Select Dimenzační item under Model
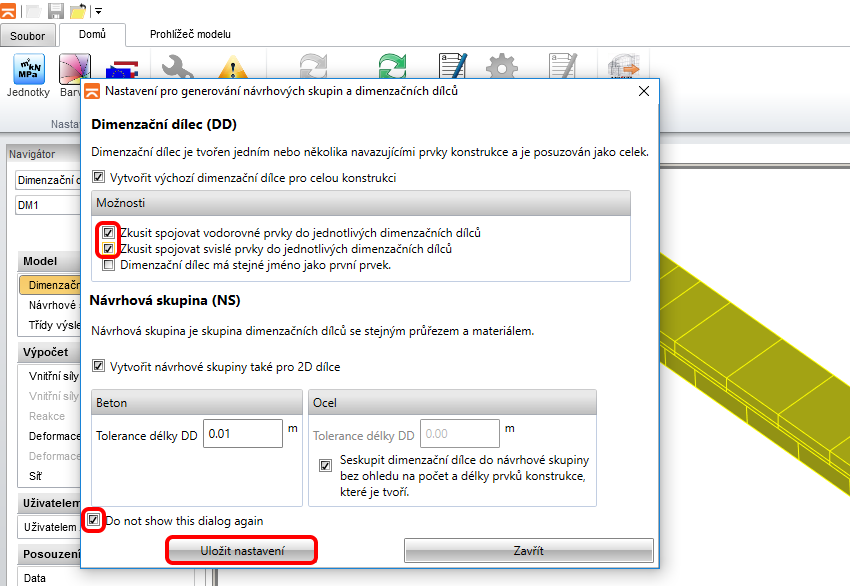This screenshot has width=850, height=586. (x=50, y=285)
